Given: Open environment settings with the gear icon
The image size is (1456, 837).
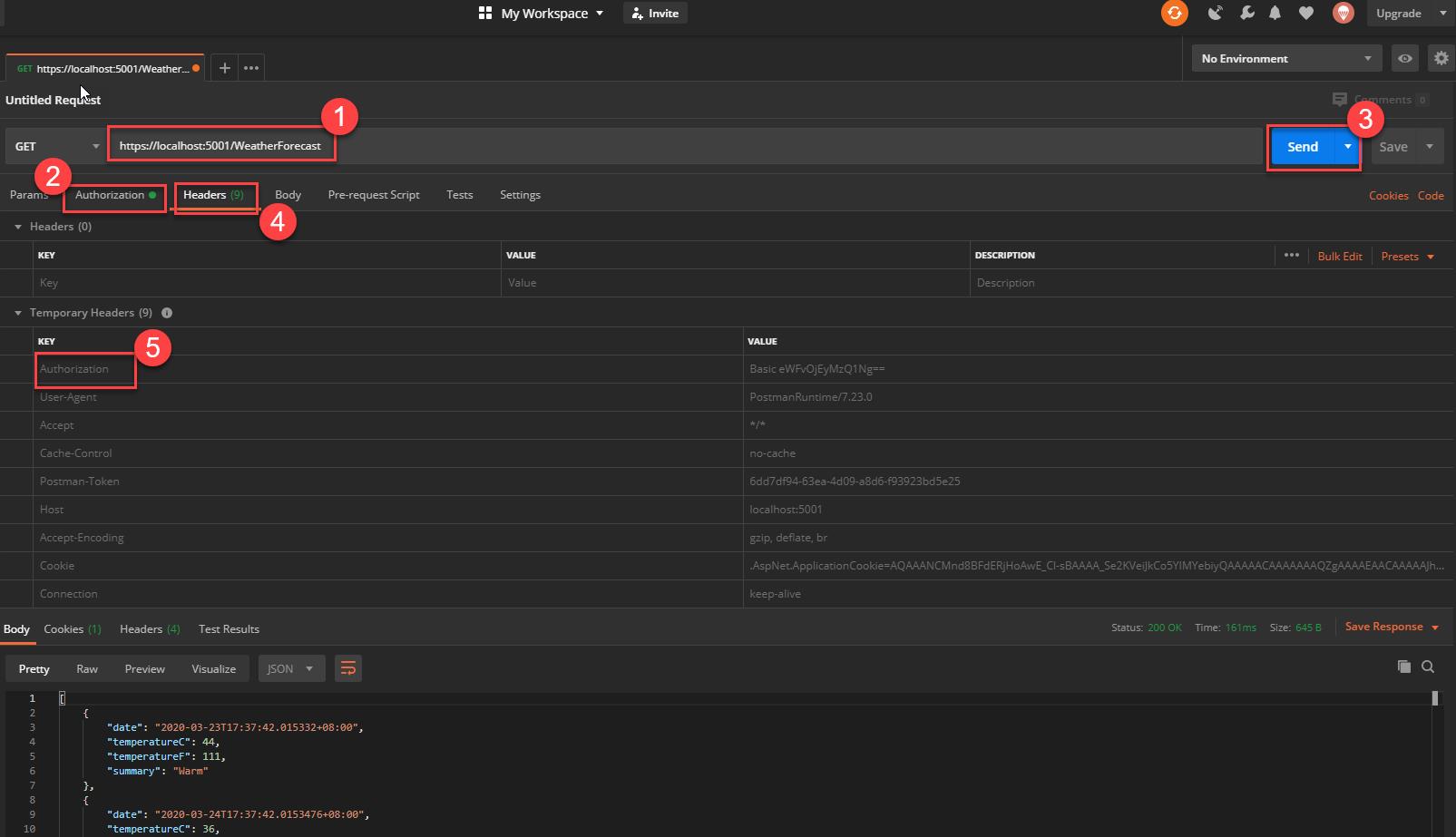Looking at the screenshot, I should pyautogui.click(x=1441, y=57).
